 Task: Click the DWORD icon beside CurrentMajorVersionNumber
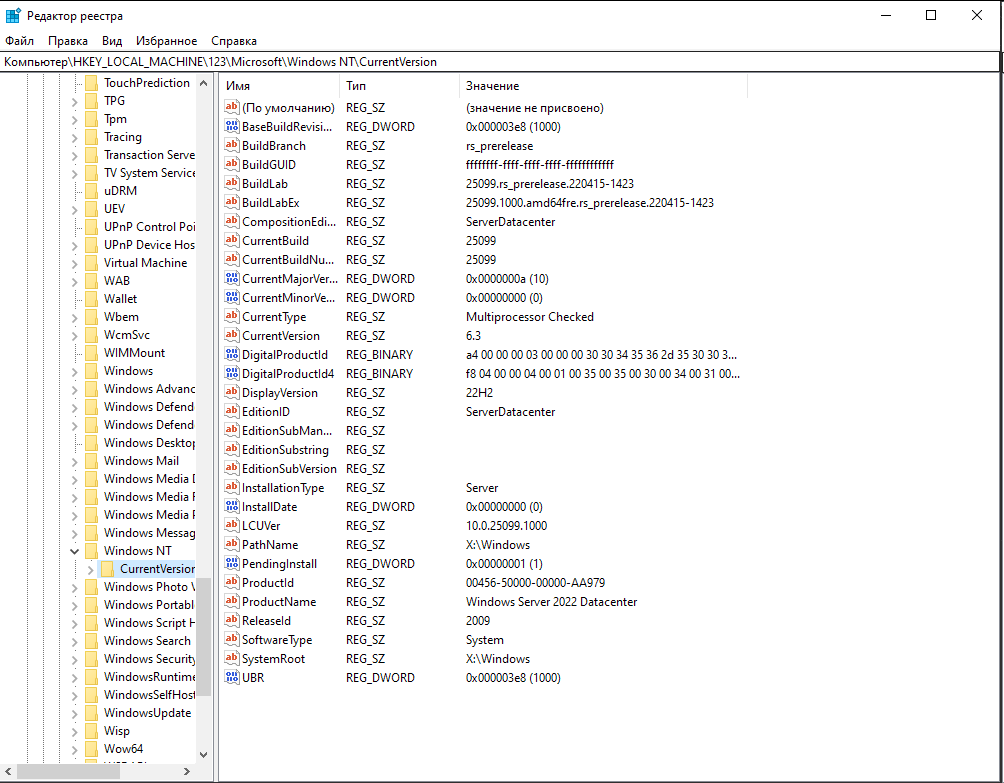click(x=230, y=278)
